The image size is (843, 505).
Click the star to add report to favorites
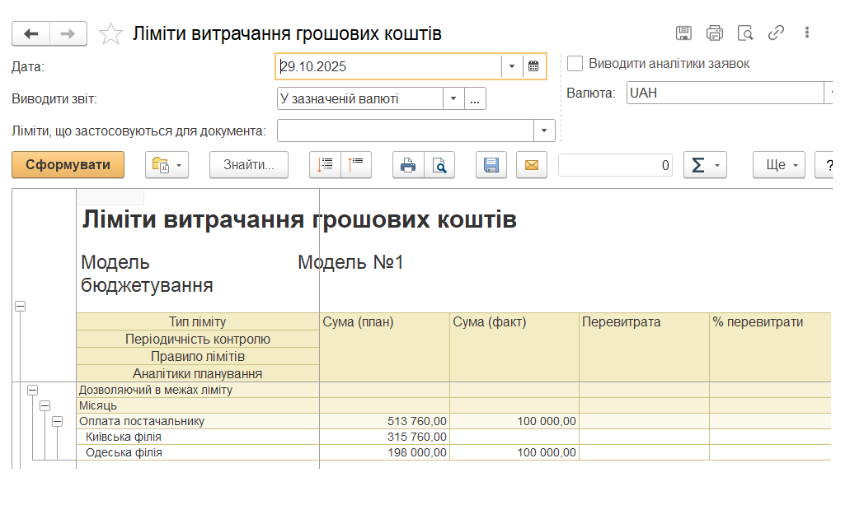click(112, 34)
